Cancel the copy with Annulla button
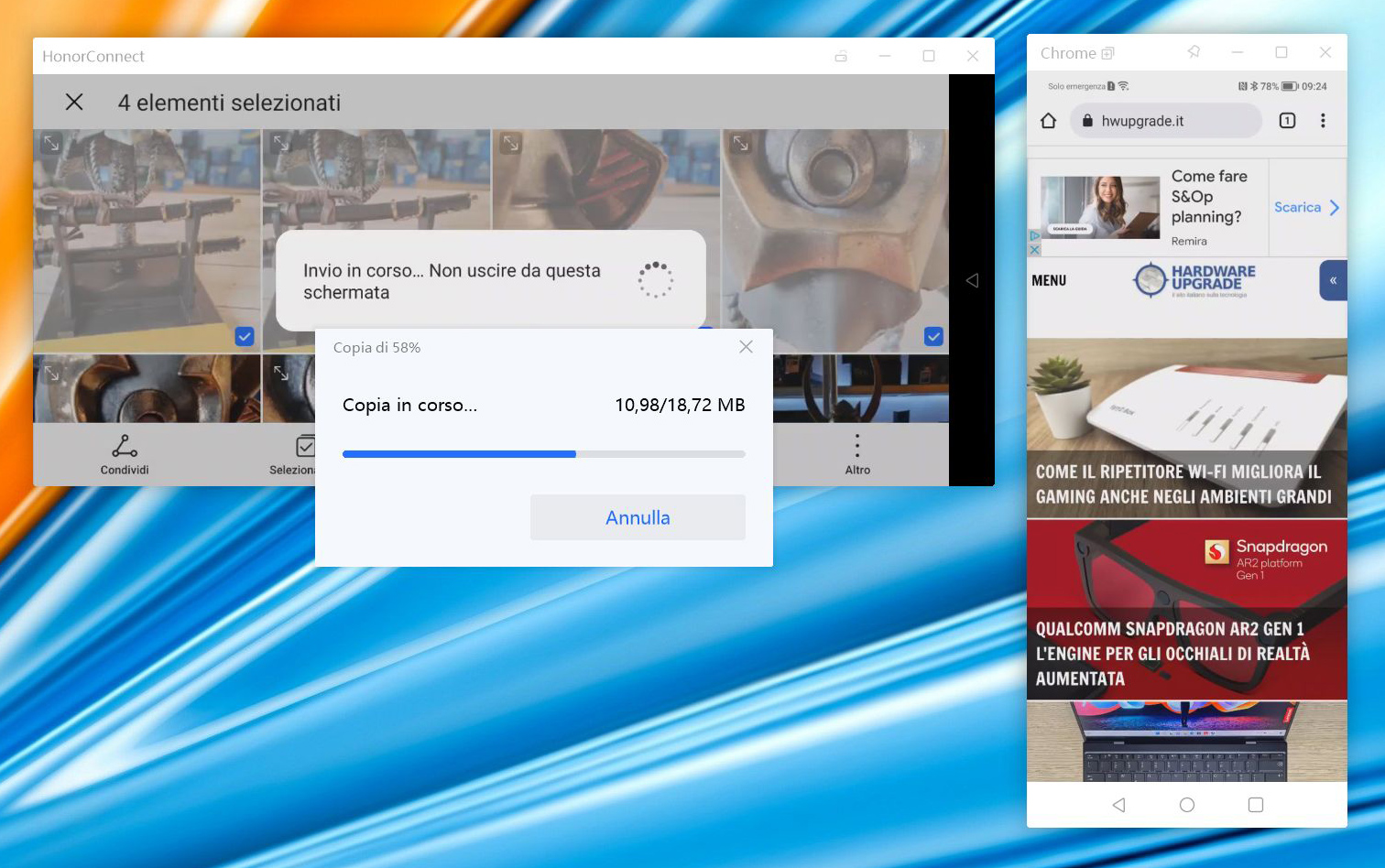This screenshot has width=1385, height=868. pos(638,517)
